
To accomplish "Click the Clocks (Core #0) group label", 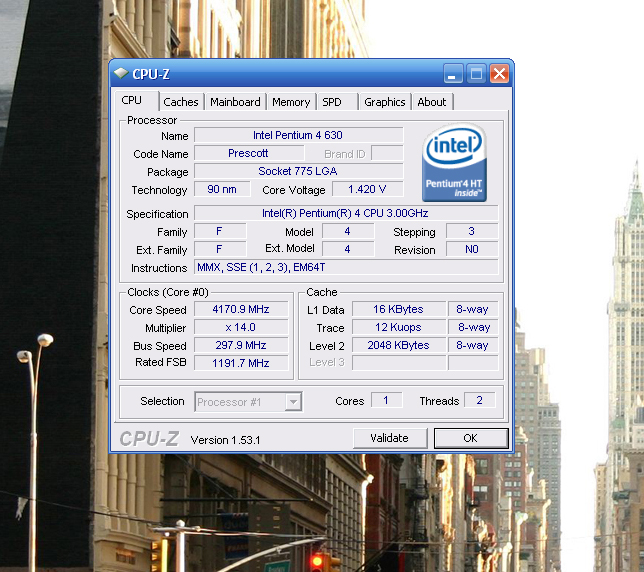I will [x=168, y=292].
